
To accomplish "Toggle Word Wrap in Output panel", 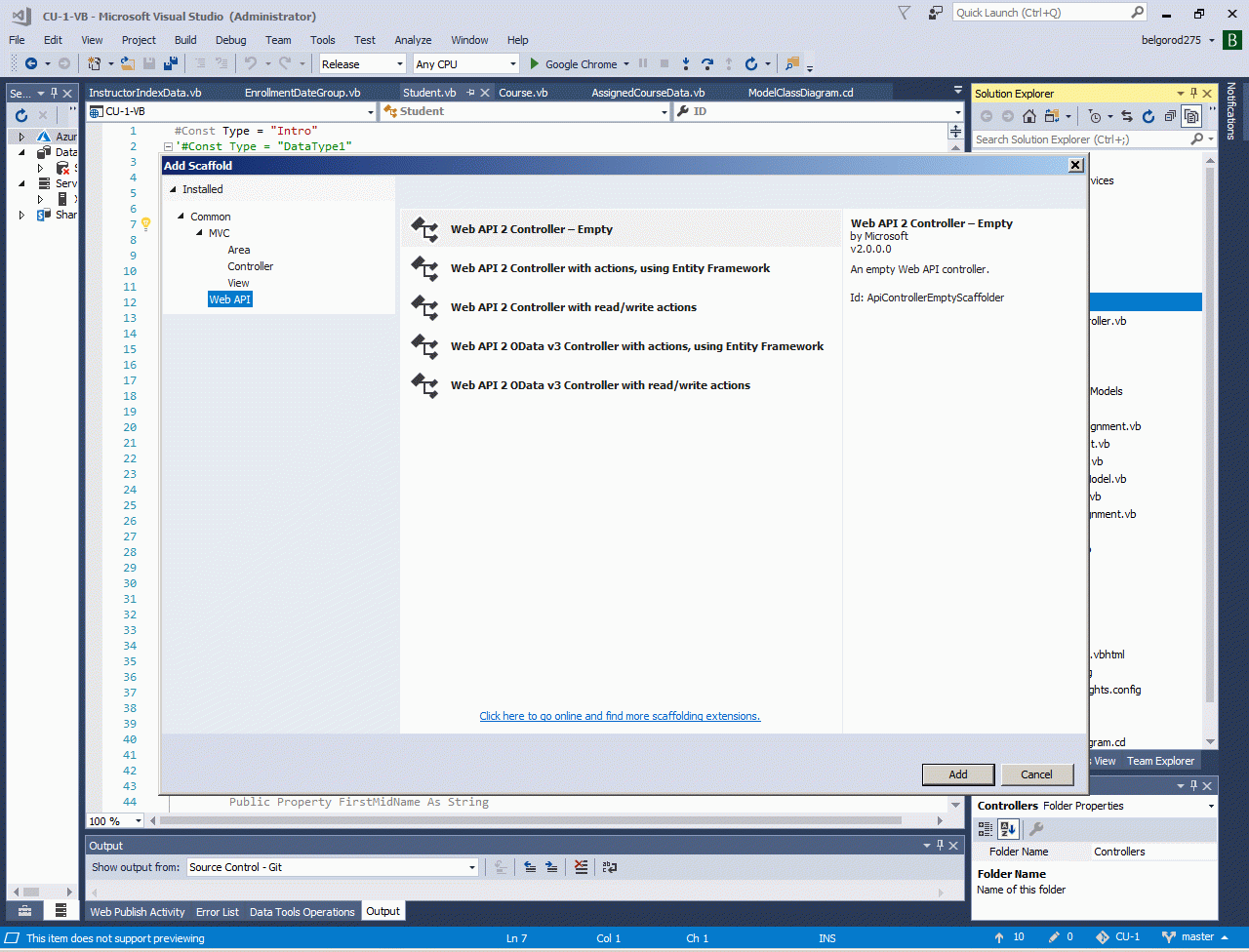I will 609,866.
